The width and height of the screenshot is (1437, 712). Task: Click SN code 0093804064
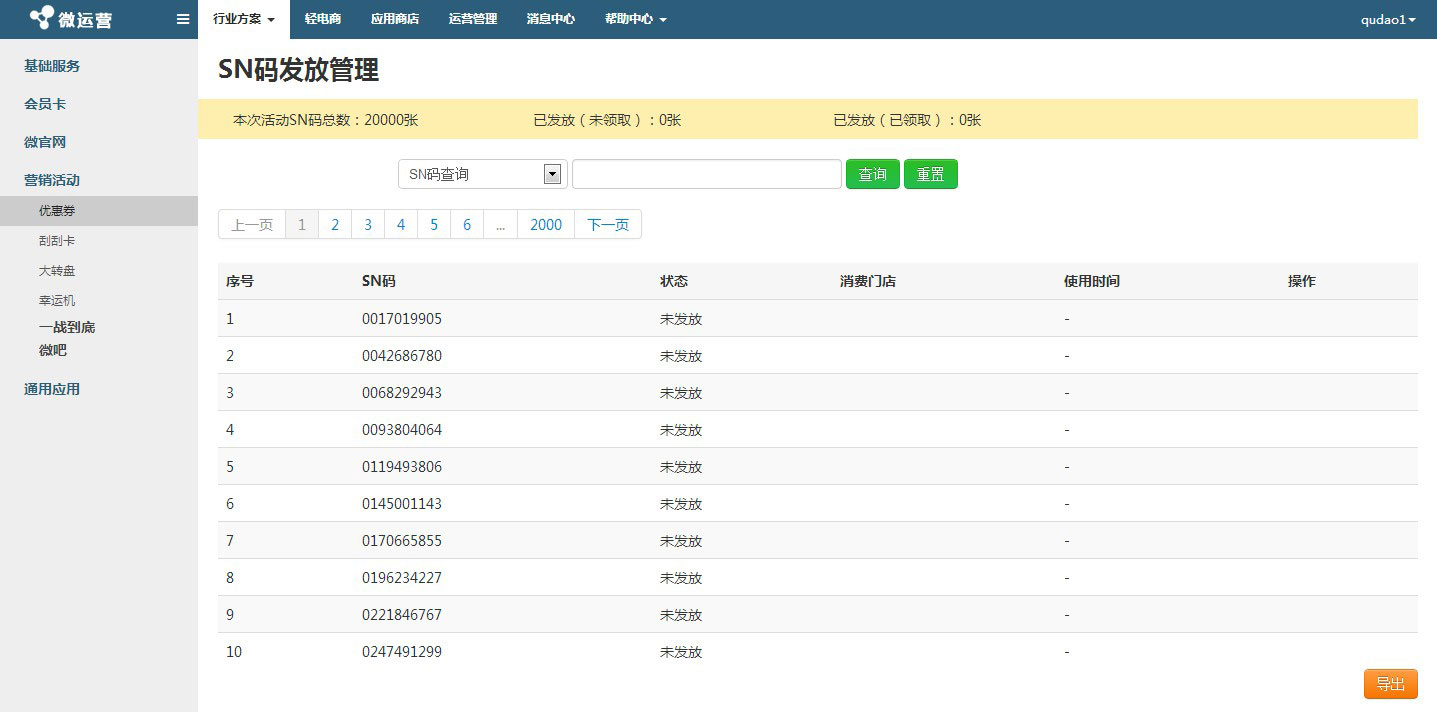click(x=402, y=430)
